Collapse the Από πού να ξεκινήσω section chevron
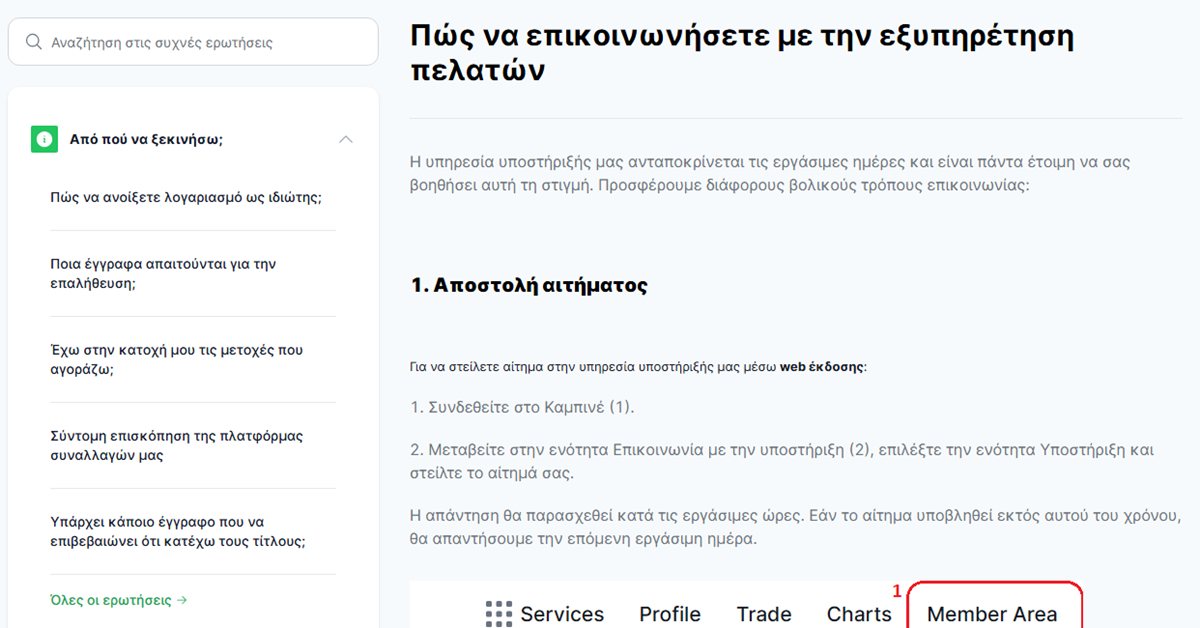1200x628 pixels. [346, 140]
